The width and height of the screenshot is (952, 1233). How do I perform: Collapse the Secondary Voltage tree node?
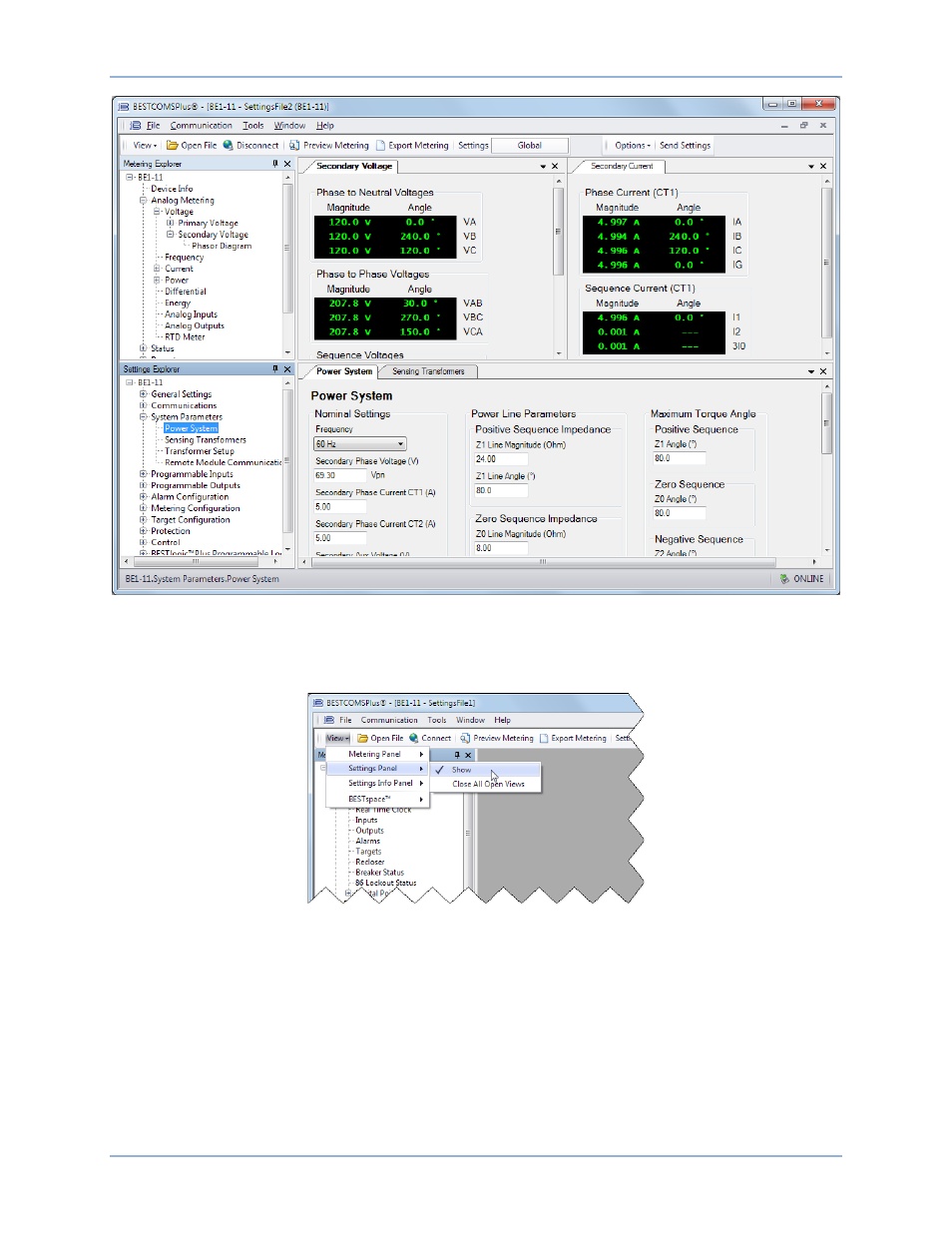(170, 235)
